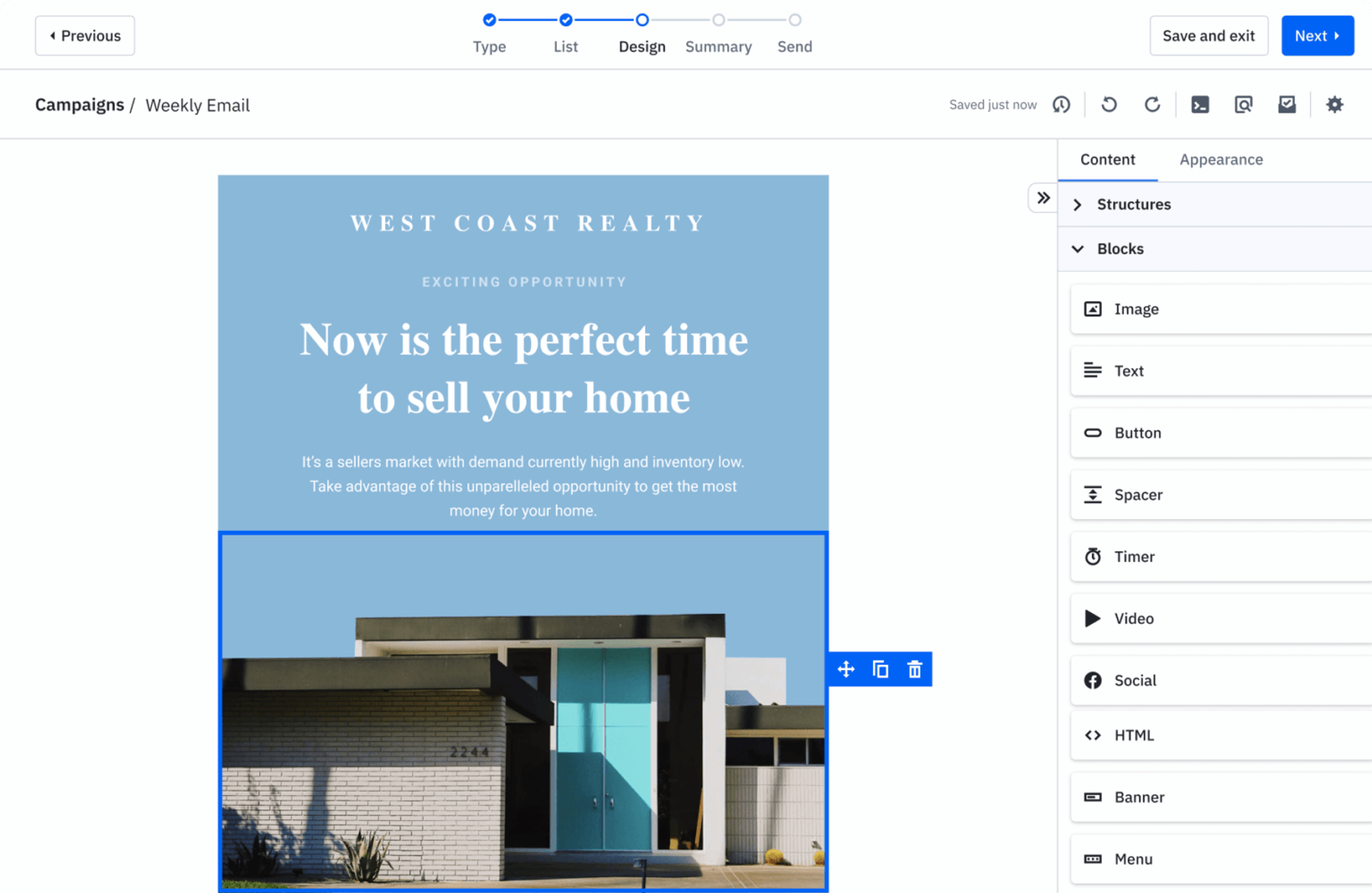Open the Campaigns breadcrumb link
Viewport: 1372px width, 893px height.
[x=79, y=104]
